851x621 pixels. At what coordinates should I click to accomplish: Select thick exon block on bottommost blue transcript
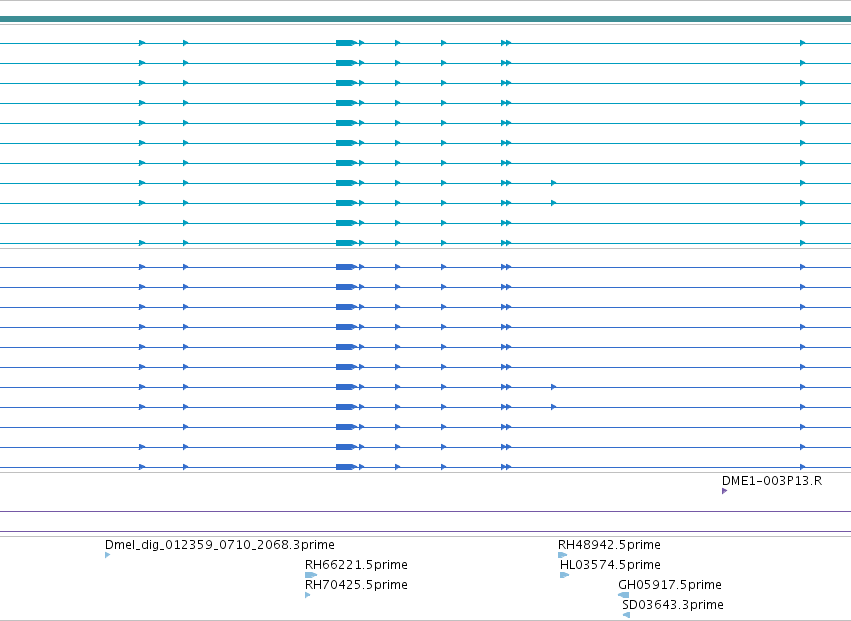click(346, 467)
